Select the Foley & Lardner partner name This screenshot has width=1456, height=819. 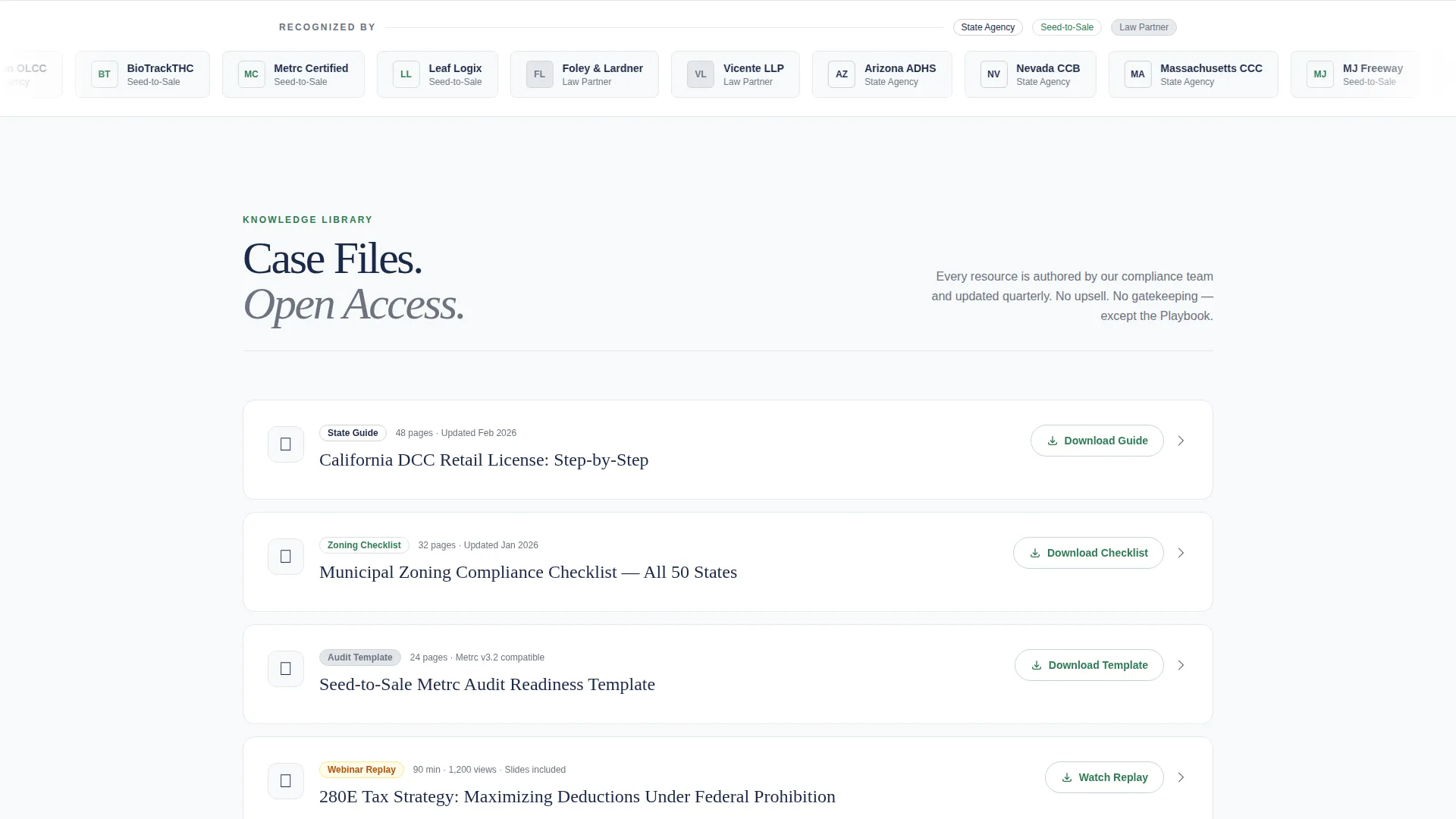click(602, 68)
